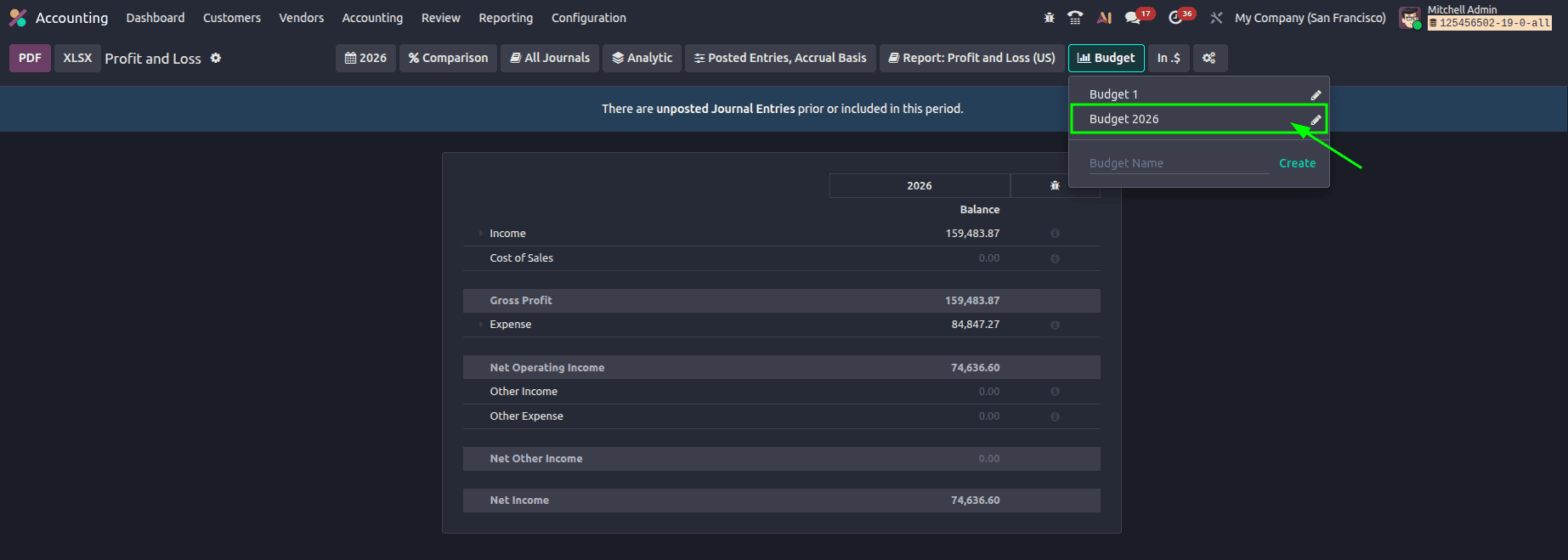Screen dimensions: 1568x560
Task: Open activities clock with 36 badge
Action: 1180,17
